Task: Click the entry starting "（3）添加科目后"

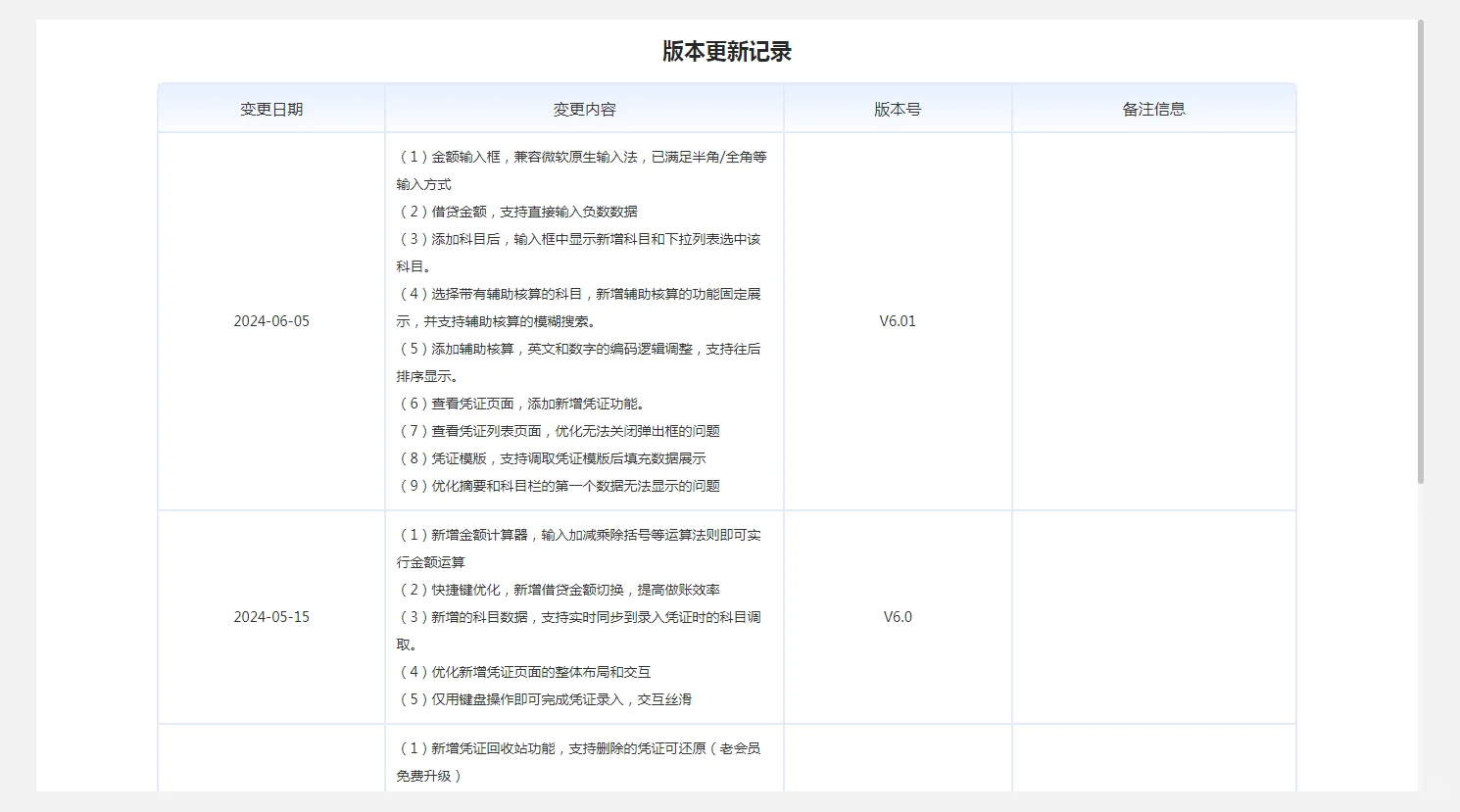Action: click(579, 253)
